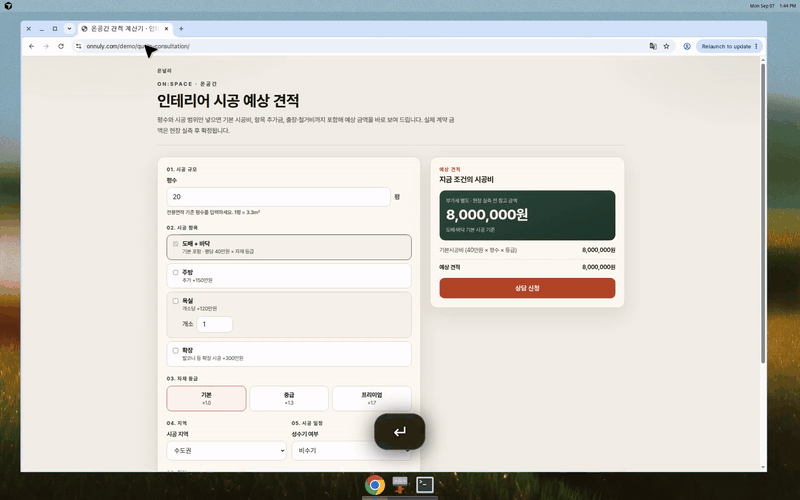This screenshot has width=800, height=500.
Task: Click the 상담 신청 button
Action: point(527,288)
